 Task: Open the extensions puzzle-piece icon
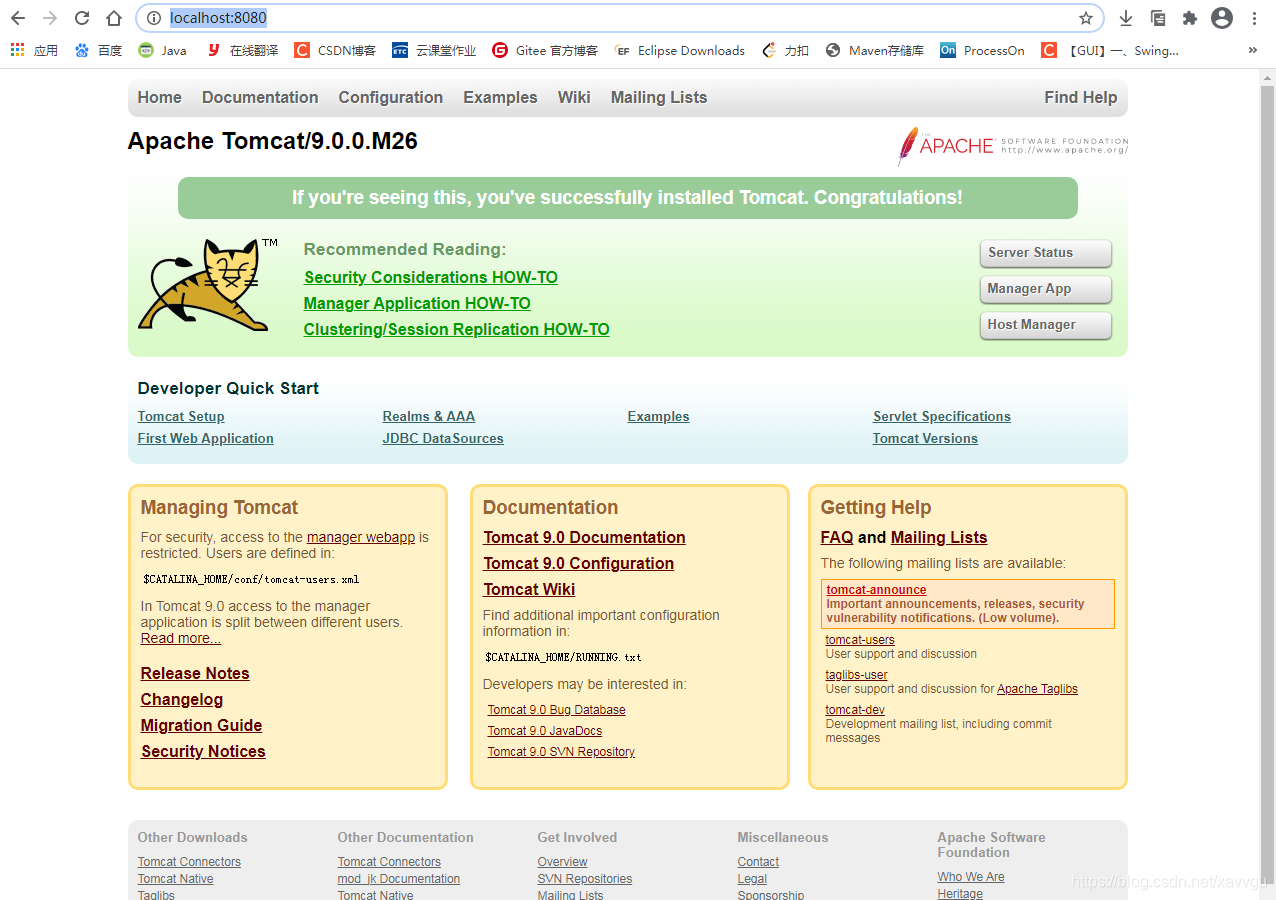[1190, 18]
